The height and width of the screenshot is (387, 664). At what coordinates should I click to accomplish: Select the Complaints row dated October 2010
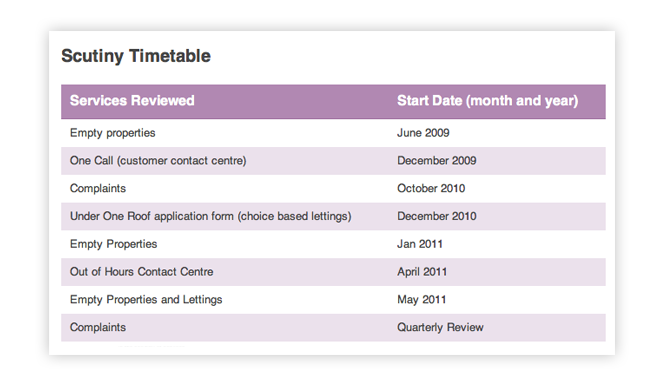point(333,188)
